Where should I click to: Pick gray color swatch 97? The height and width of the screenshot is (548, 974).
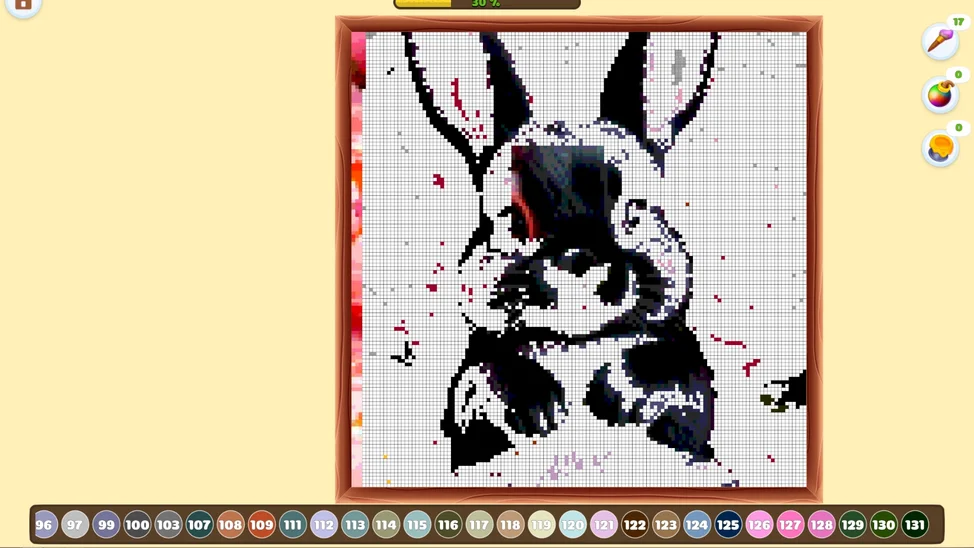pos(75,525)
